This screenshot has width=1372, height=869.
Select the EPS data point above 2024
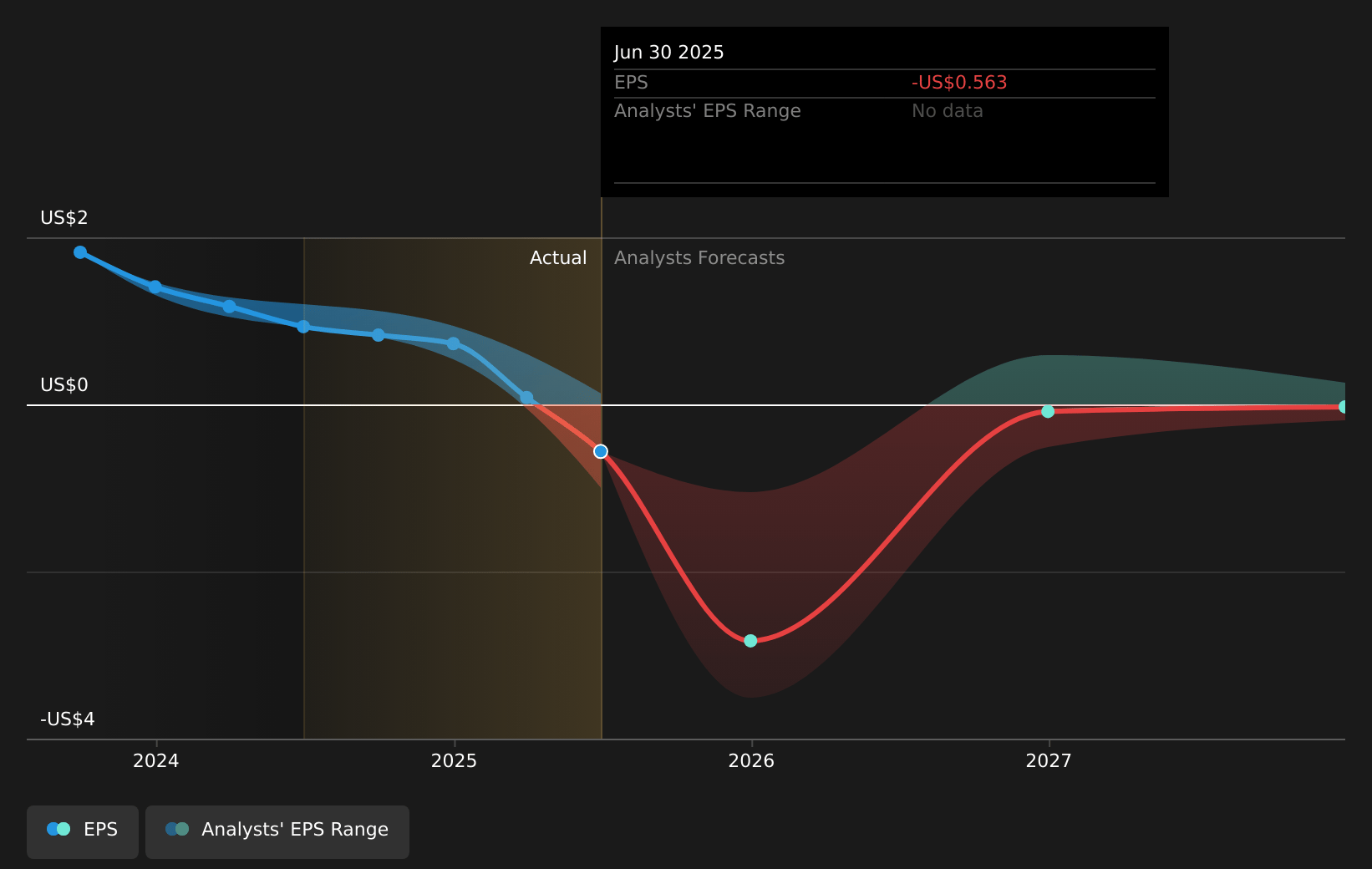[x=155, y=287]
